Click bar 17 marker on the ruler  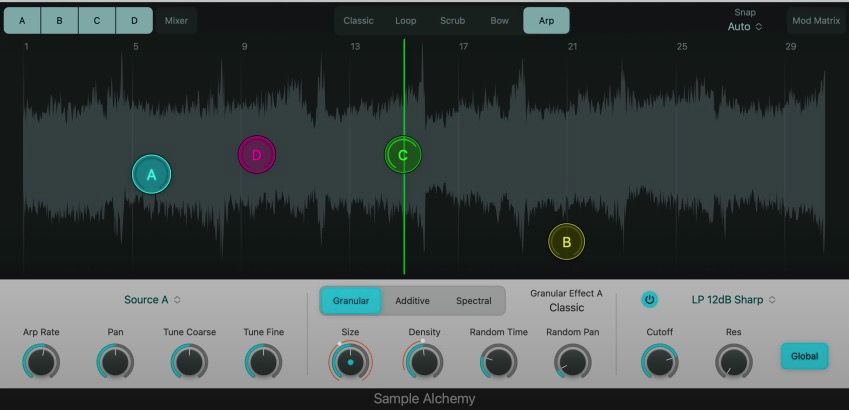(x=463, y=47)
